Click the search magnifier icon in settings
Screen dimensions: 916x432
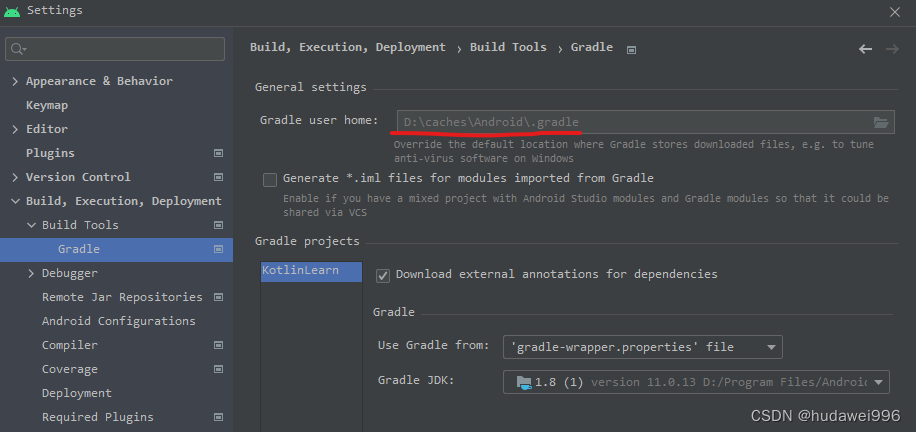click(18, 49)
